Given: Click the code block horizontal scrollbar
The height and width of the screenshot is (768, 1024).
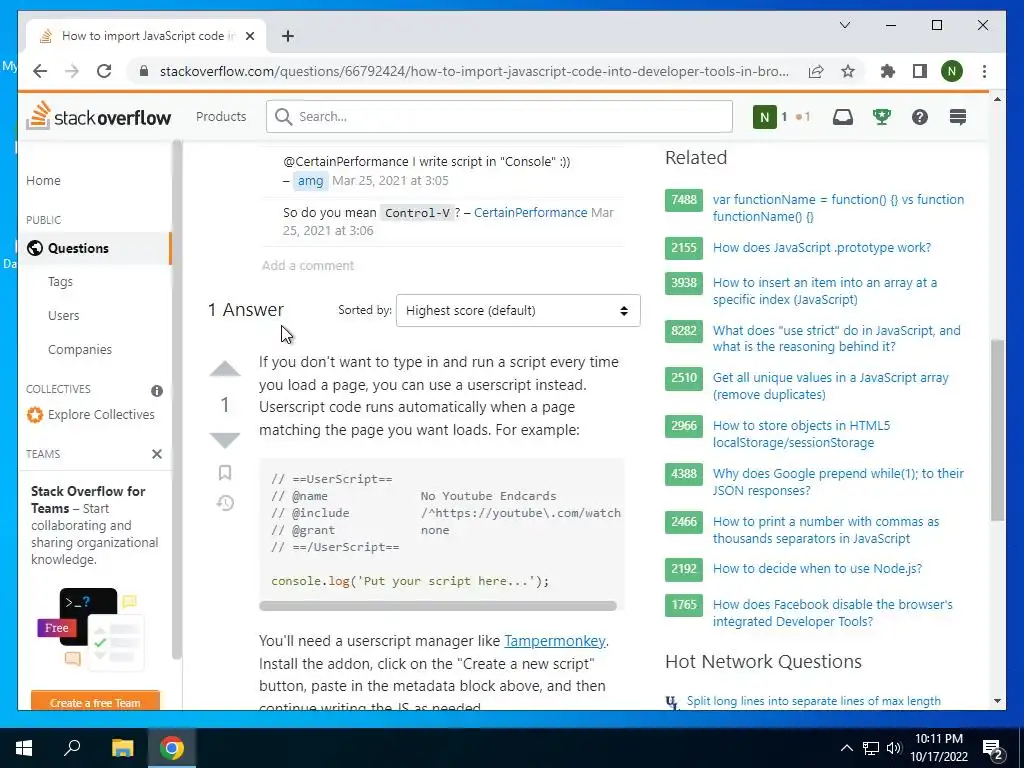Looking at the screenshot, I should click(x=438, y=605).
